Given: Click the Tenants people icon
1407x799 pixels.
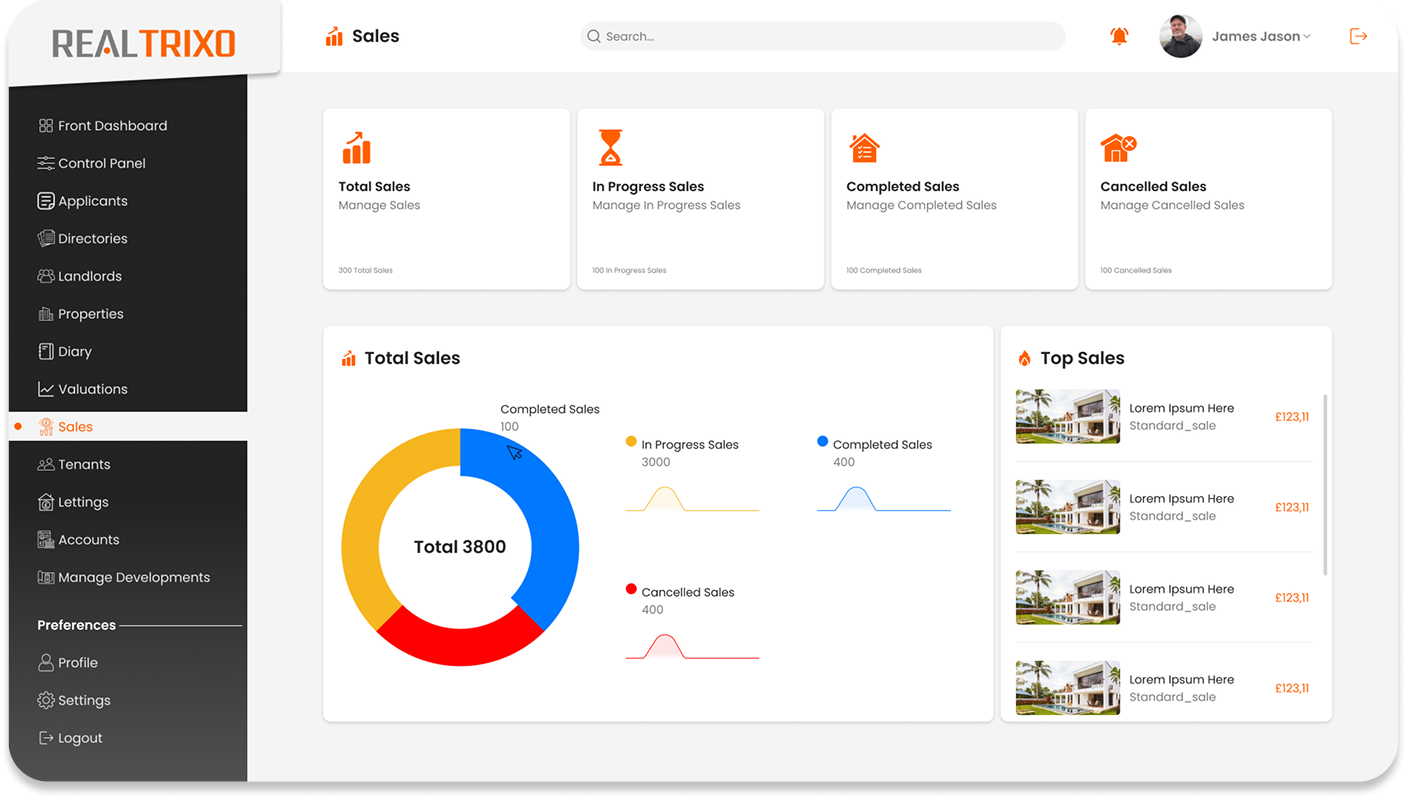Looking at the screenshot, I should click(45, 464).
